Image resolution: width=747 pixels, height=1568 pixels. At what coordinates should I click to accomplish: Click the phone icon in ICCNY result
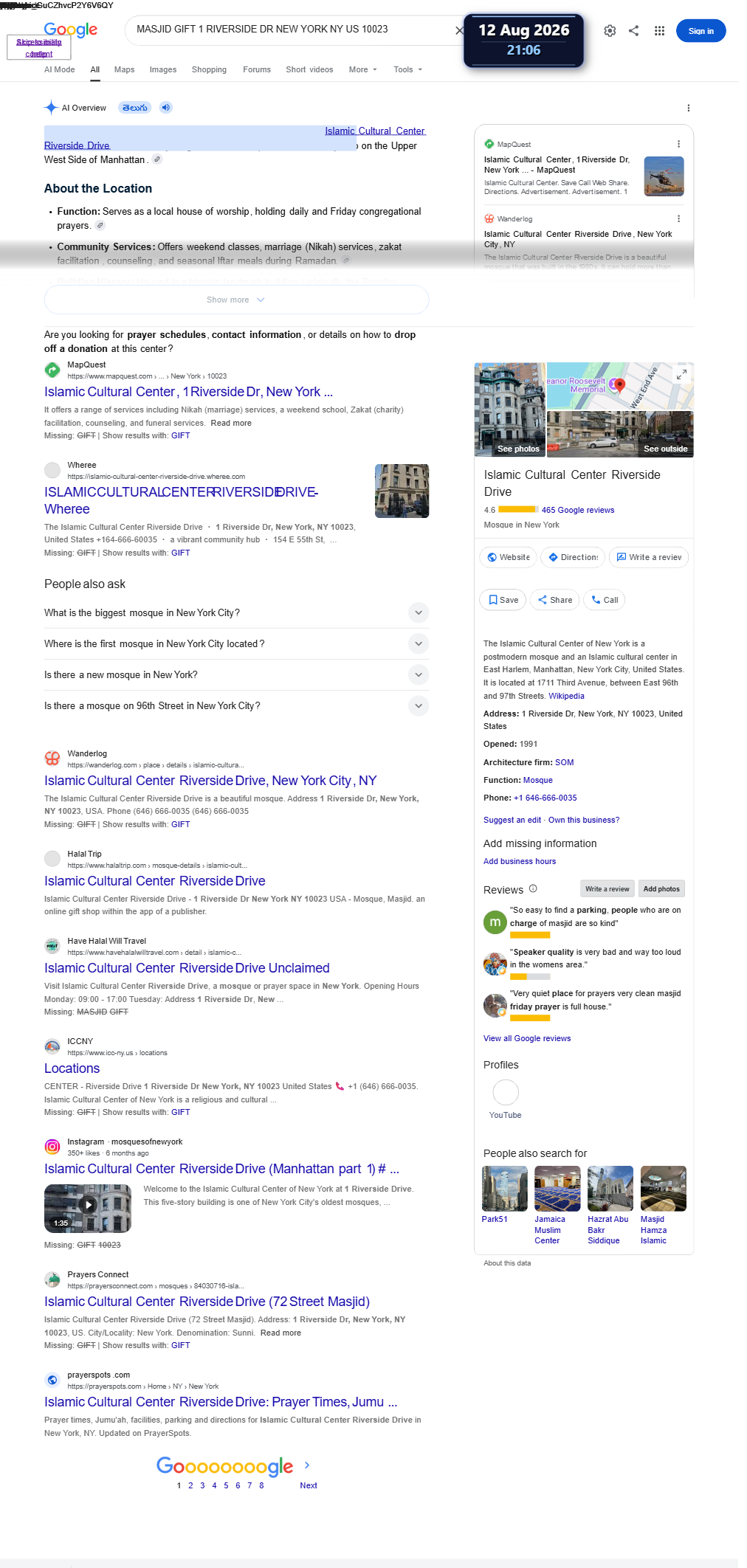tap(340, 1086)
